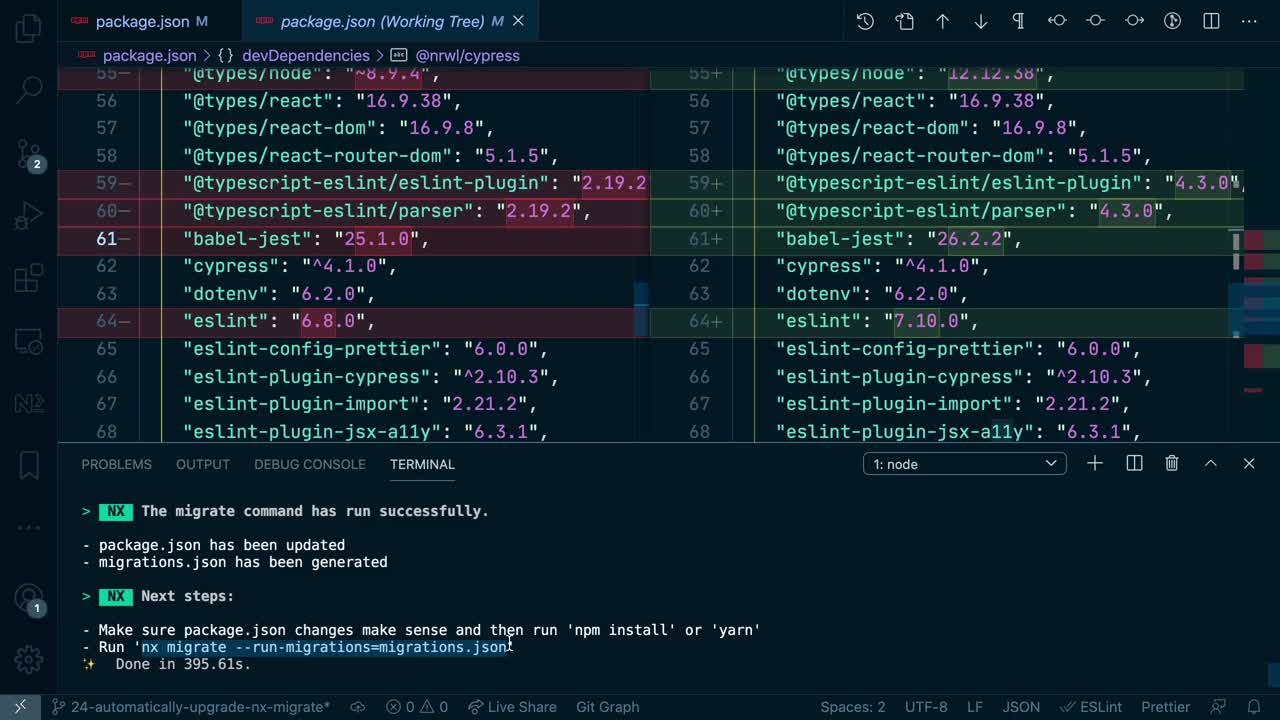Open the Nx Console sidebar view
The height and width of the screenshot is (720, 1280).
point(28,403)
